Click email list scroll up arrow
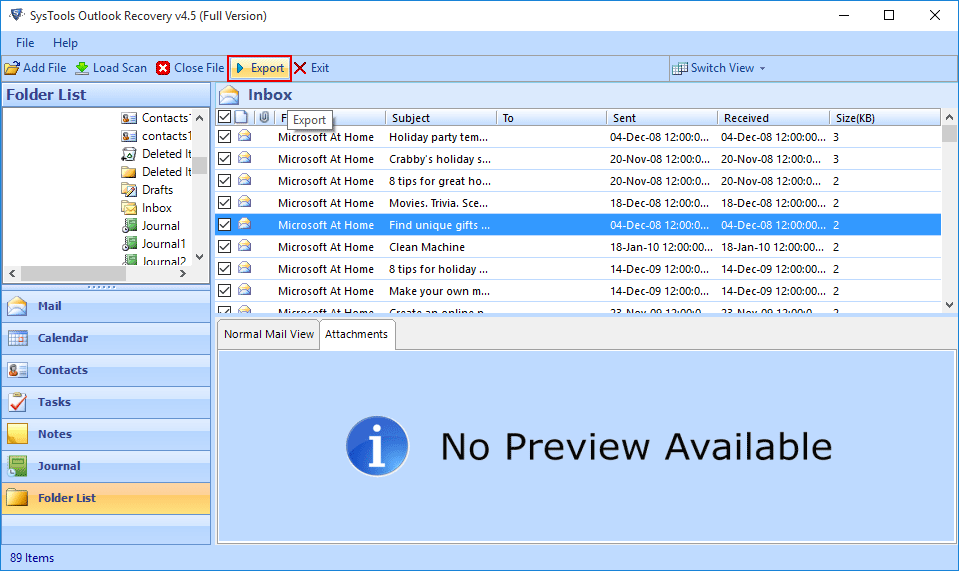The width and height of the screenshot is (959, 571). (x=949, y=117)
